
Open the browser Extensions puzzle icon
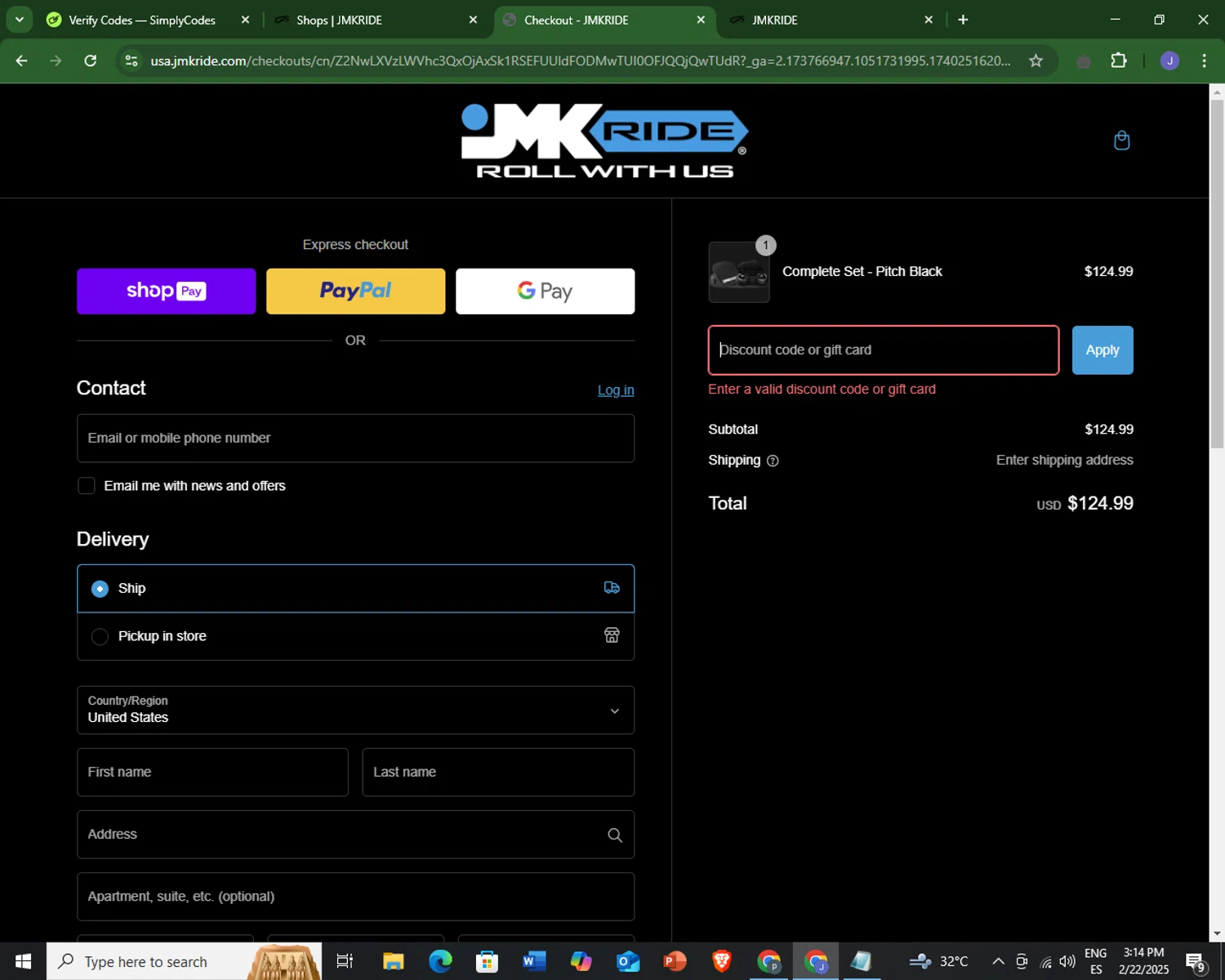[x=1119, y=60]
